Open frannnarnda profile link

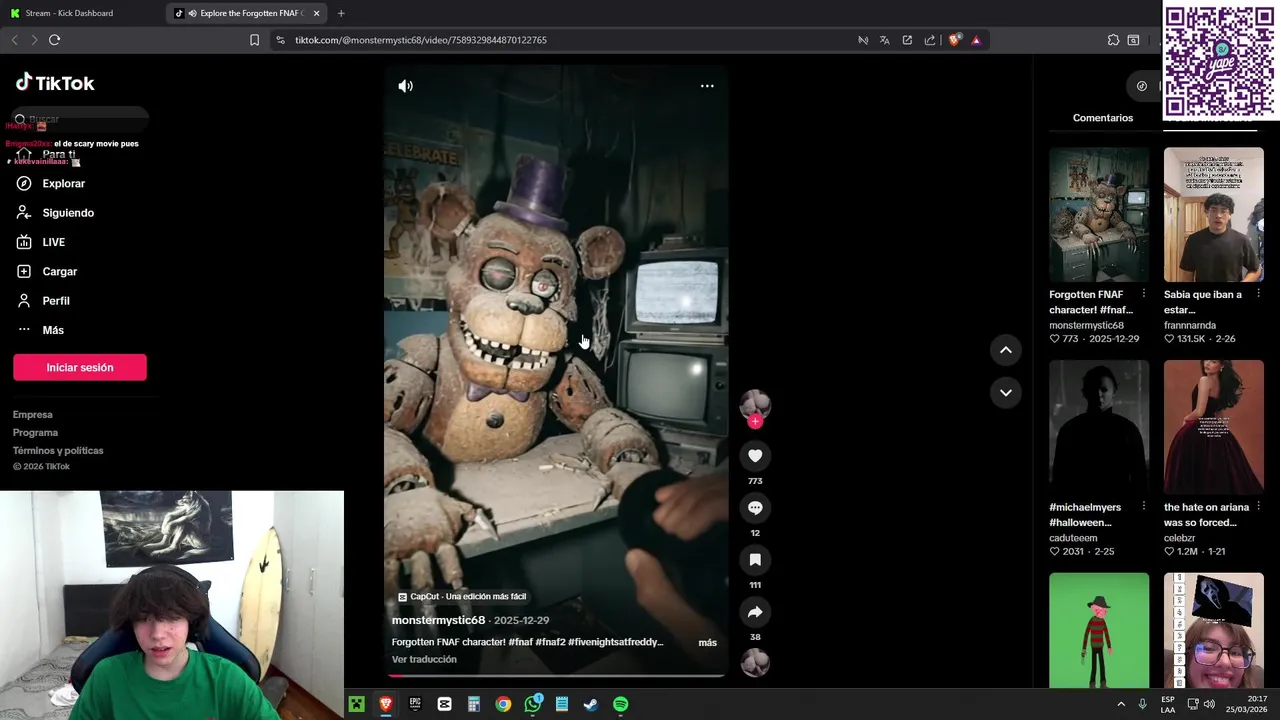coord(1190,325)
